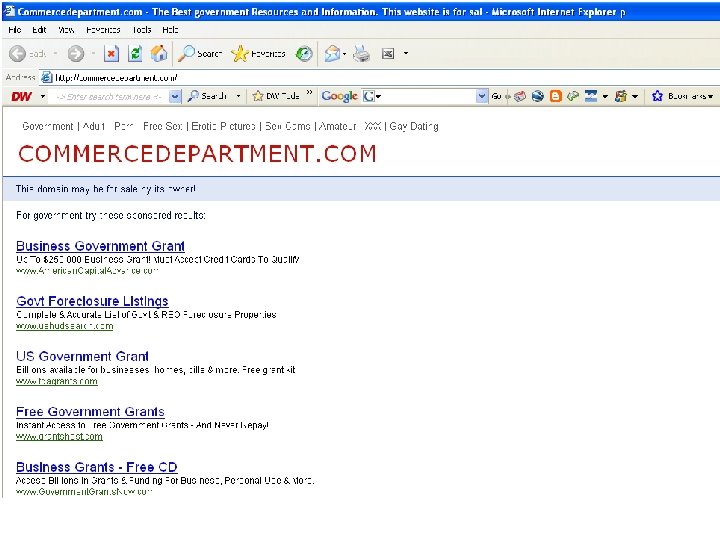Viewport: 720px width, 540px height.
Task: Open the US Government Grant link
Action: [x=82, y=356]
